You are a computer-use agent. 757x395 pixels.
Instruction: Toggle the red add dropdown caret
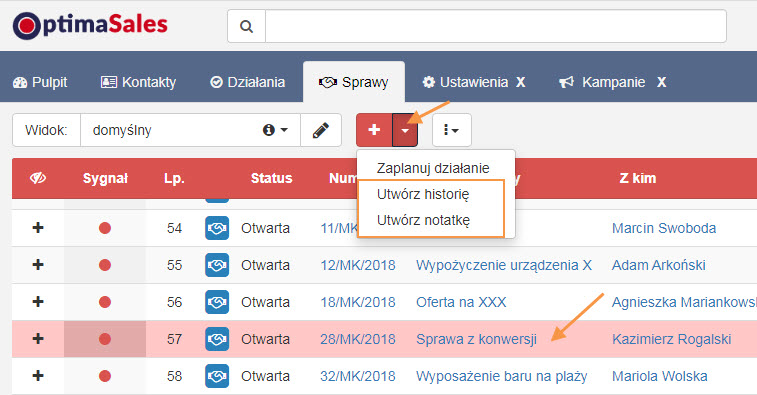coord(405,130)
